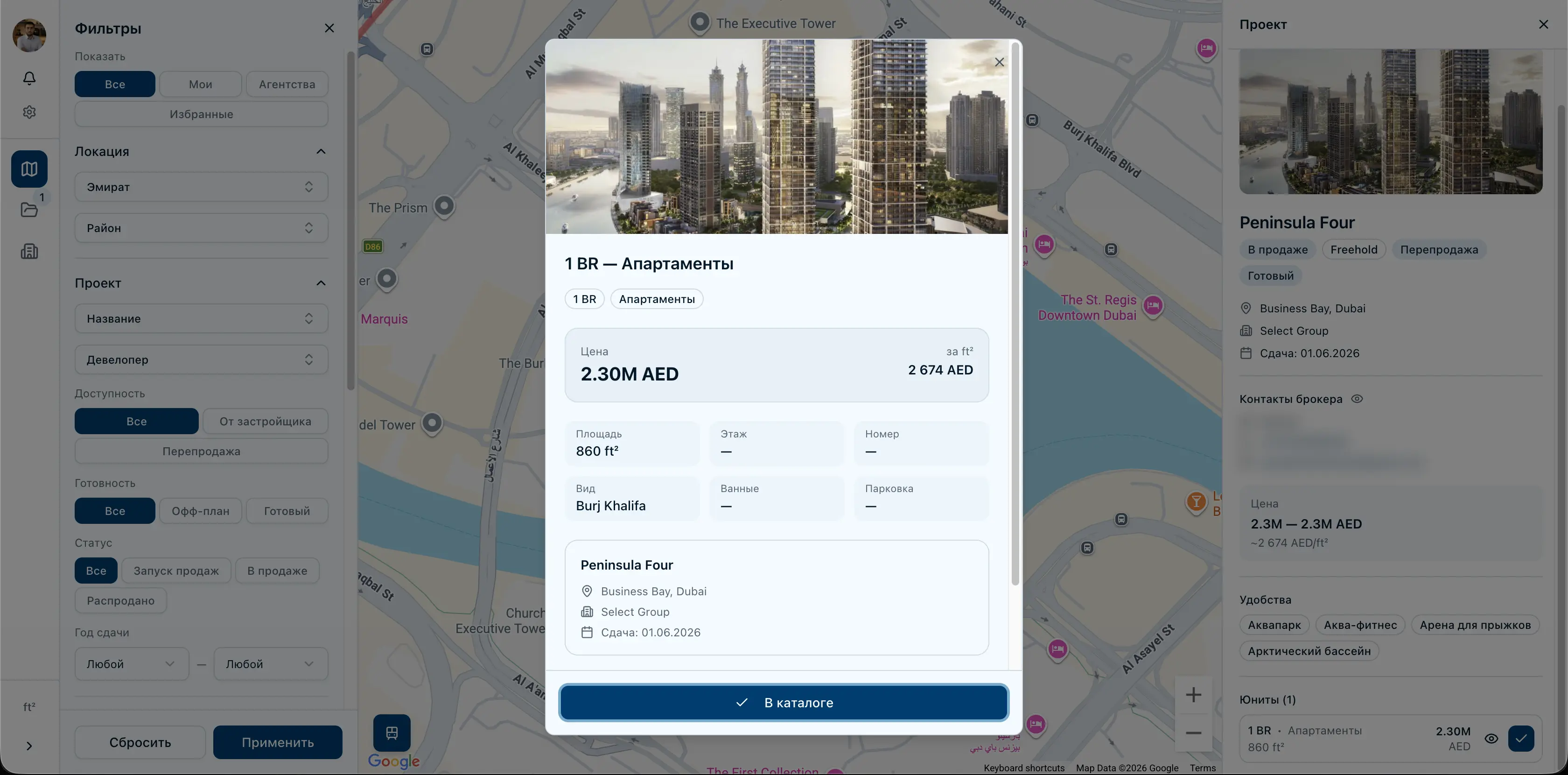This screenshot has width=1568, height=775.
Task: Click the map zoom out minus icon
Action: pyautogui.click(x=1193, y=733)
